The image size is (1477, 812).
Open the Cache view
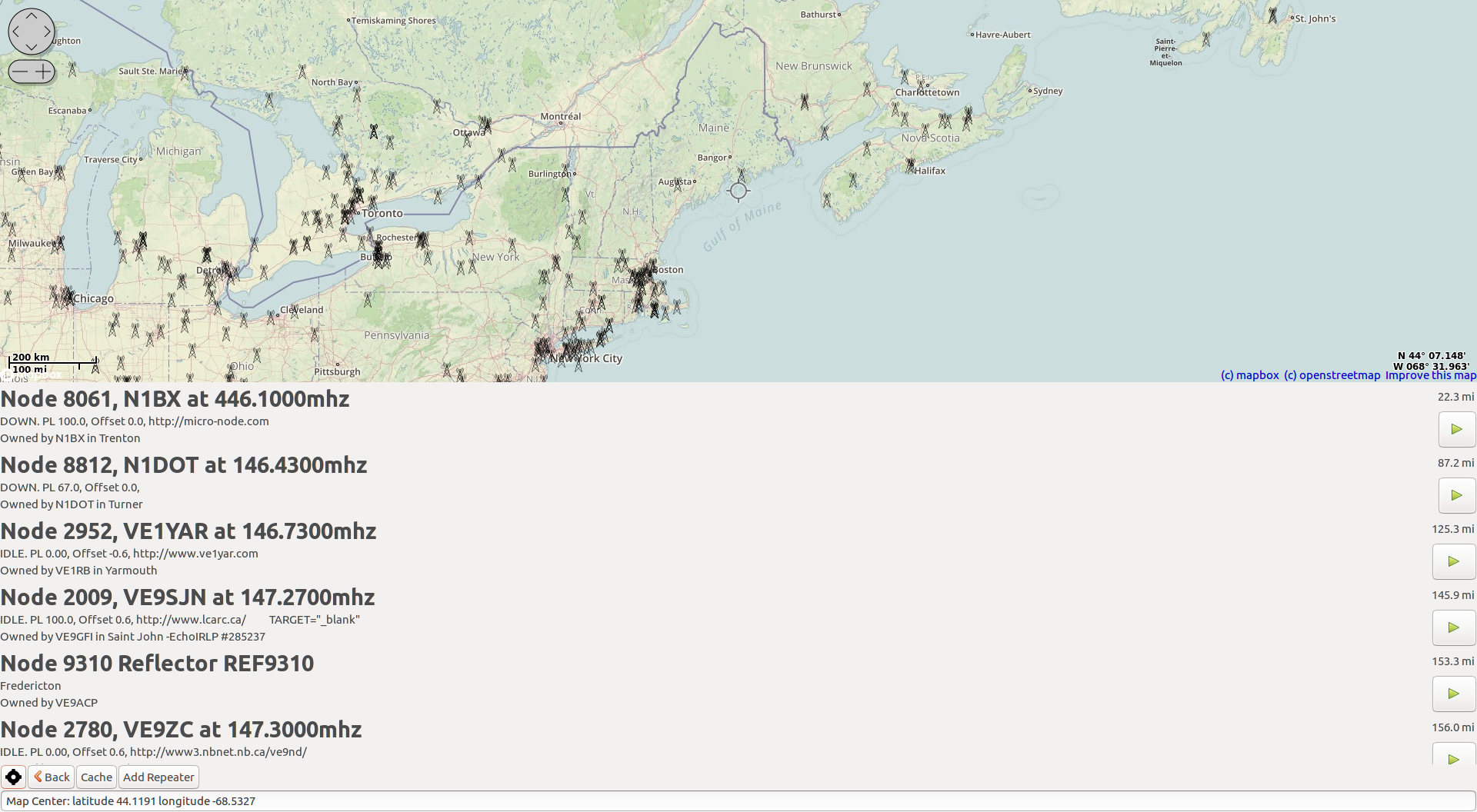point(96,777)
